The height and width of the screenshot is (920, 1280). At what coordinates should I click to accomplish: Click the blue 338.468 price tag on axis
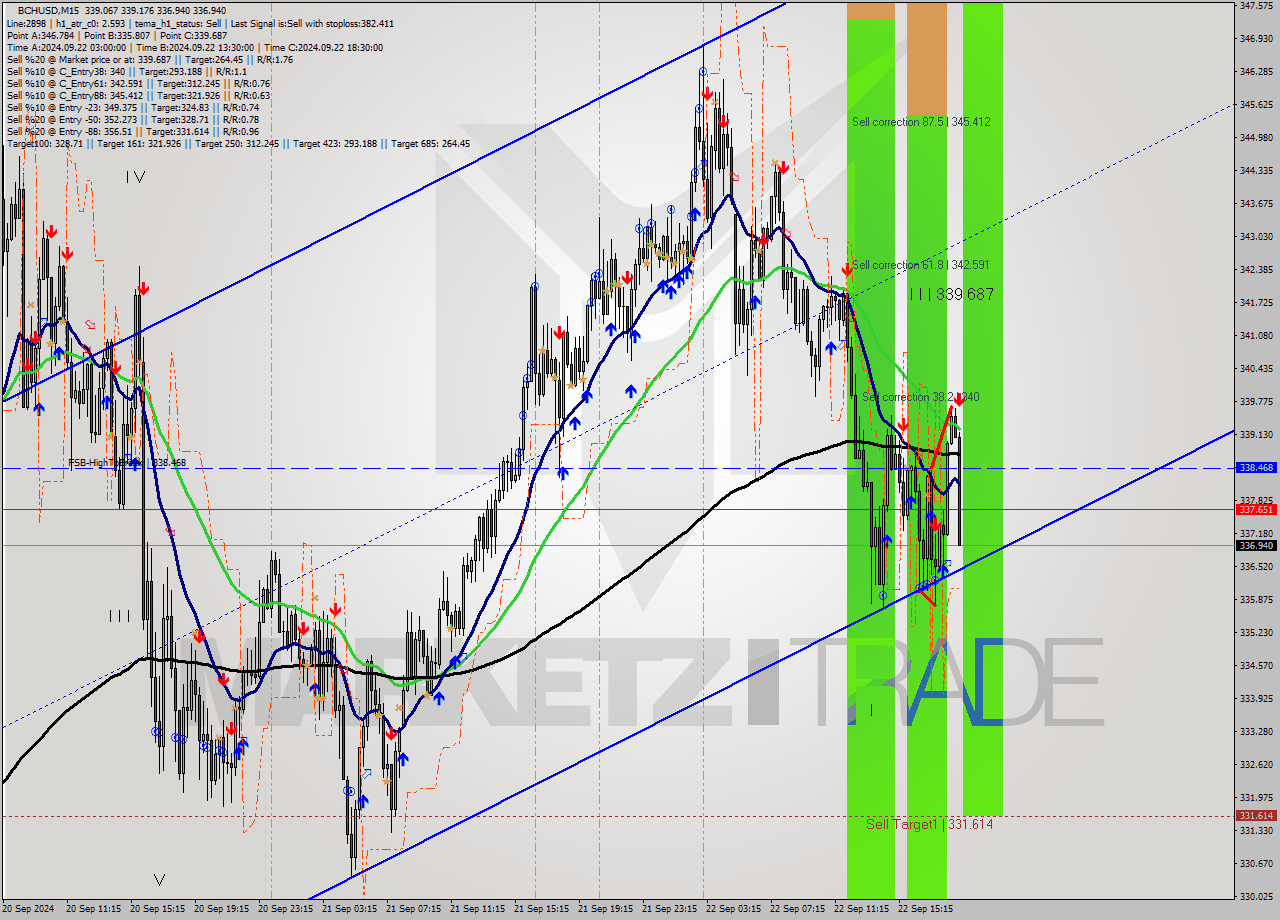(1256, 467)
